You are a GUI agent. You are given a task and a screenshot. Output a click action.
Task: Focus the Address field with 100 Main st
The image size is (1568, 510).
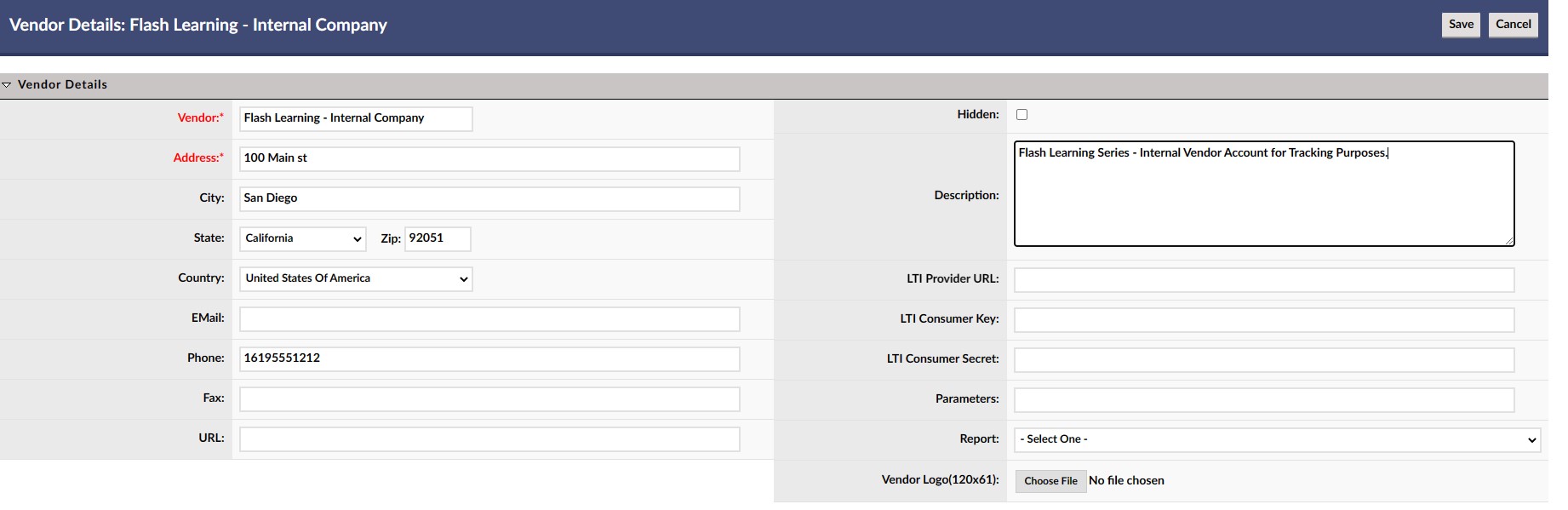[x=489, y=158]
